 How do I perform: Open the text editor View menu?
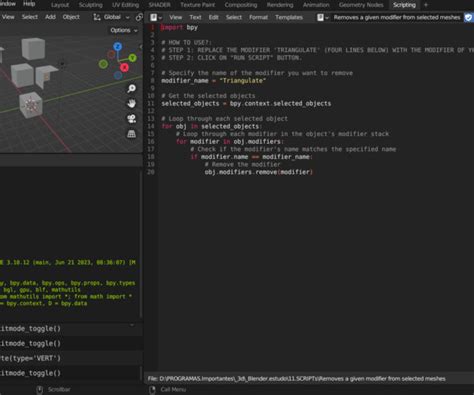(x=176, y=17)
